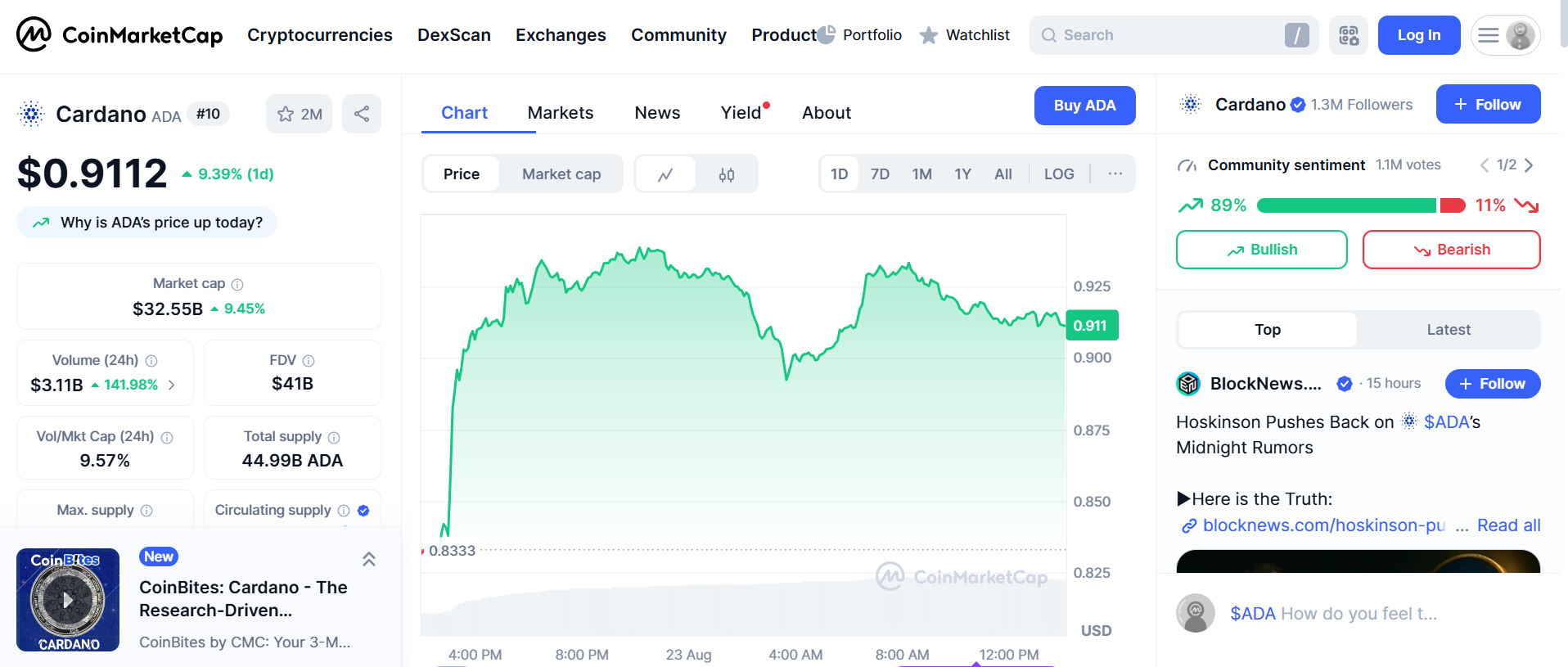This screenshot has height=667, width=1568.
Task: Click the CoinMarketCap logo
Action: click(119, 34)
